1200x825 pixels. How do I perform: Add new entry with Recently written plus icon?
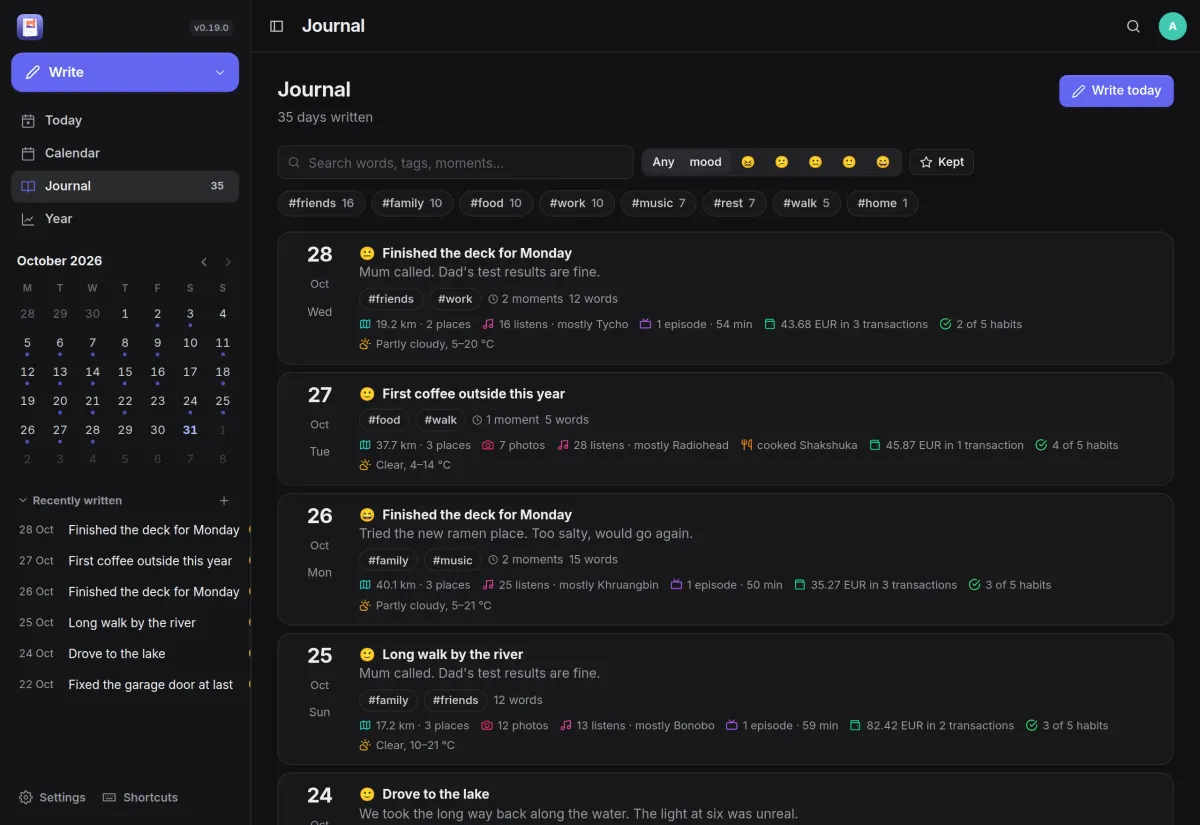click(x=224, y=501)
